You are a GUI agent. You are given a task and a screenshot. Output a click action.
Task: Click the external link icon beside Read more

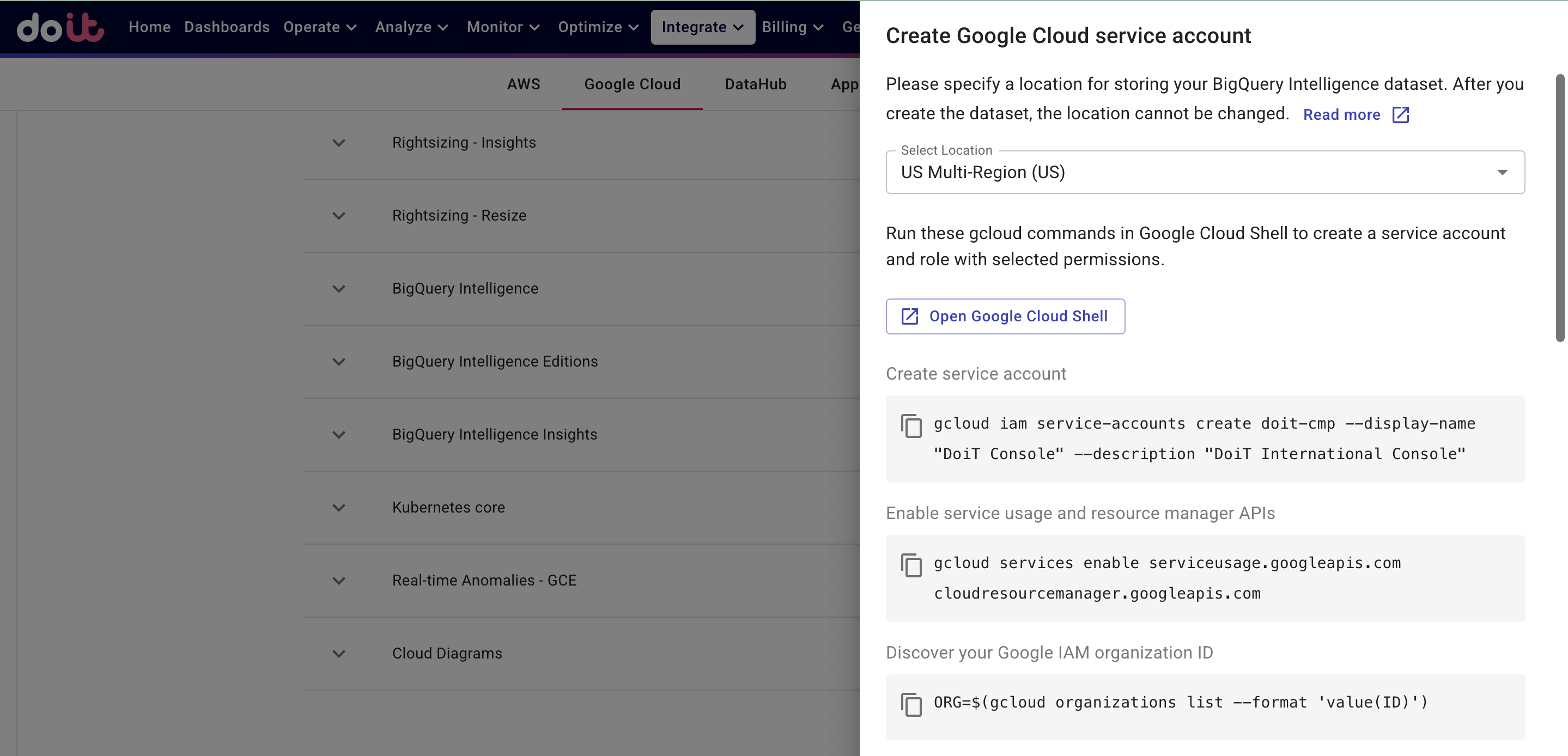(1400, 114)
